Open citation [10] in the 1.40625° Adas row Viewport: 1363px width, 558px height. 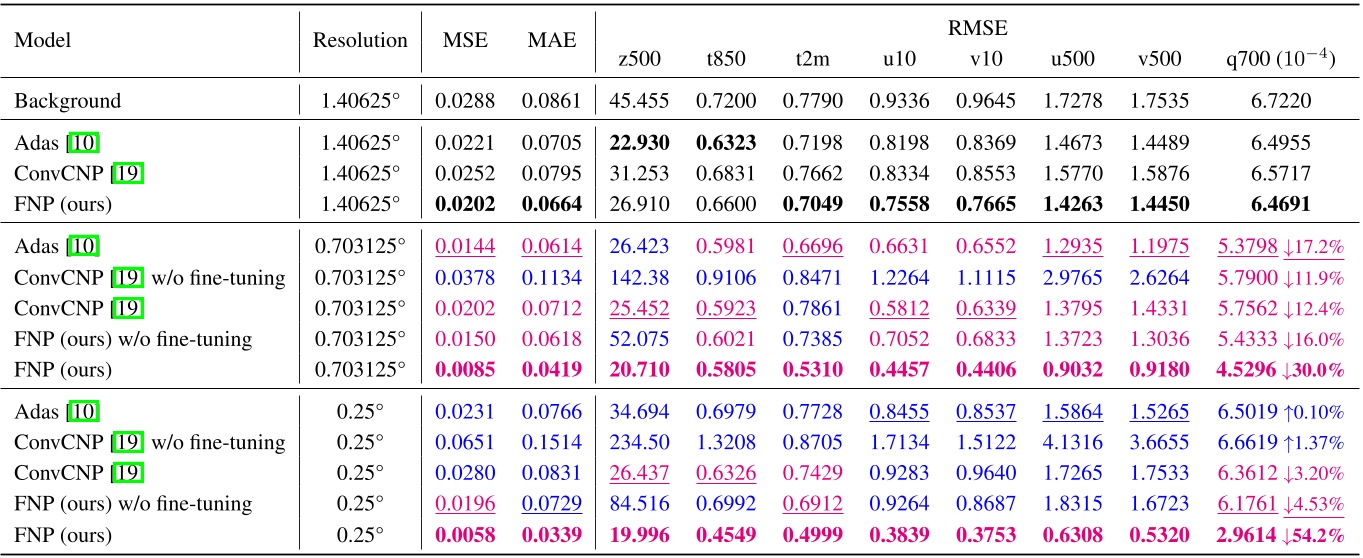pos(85,143)
